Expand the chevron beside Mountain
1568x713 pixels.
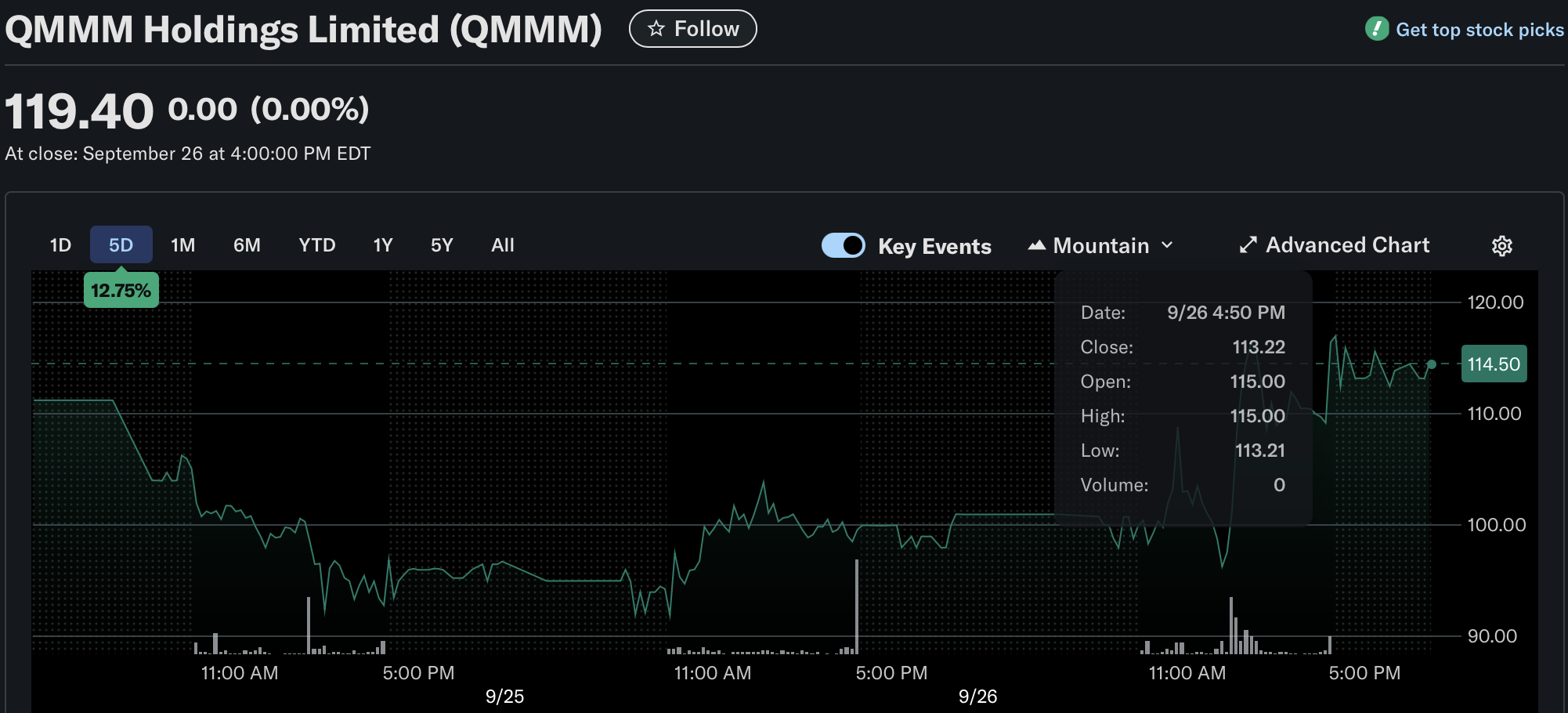pyautogui.click(x=1168, y=245)
